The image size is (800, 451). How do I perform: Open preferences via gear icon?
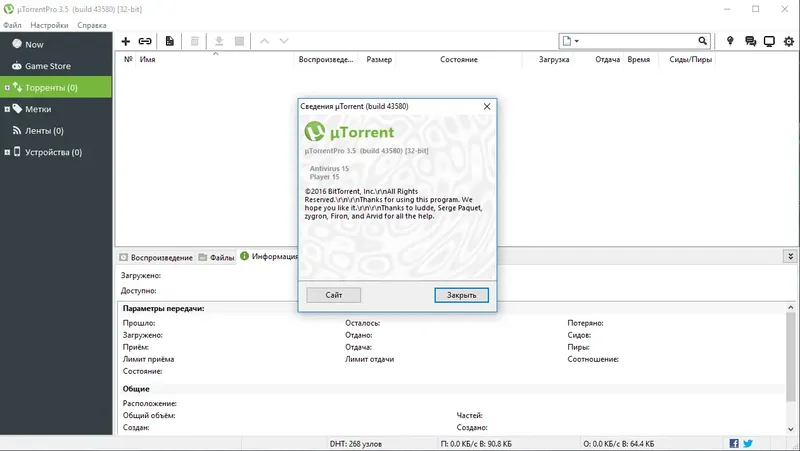(x=789, y=41)
